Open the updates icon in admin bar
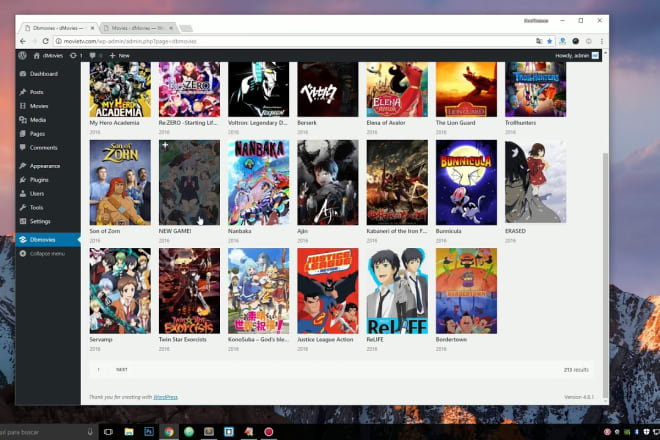 pyautogui.click(x=76, y=56)
